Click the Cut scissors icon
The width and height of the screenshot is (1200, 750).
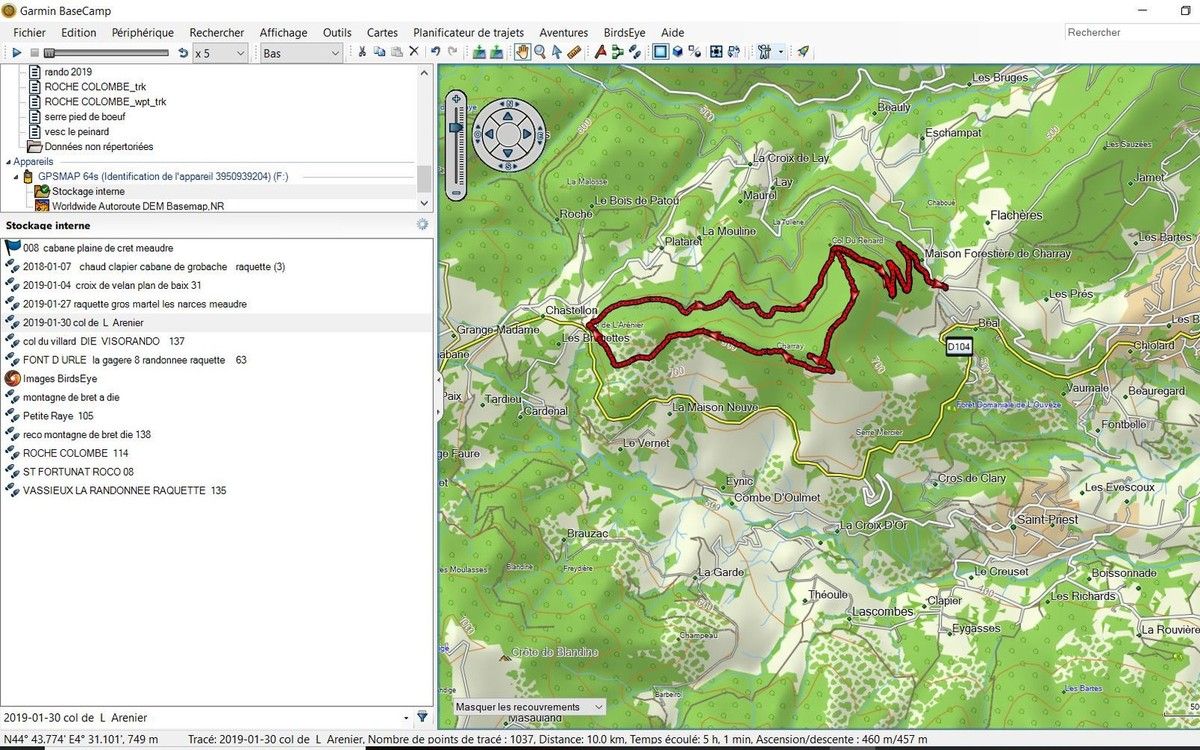362,52
